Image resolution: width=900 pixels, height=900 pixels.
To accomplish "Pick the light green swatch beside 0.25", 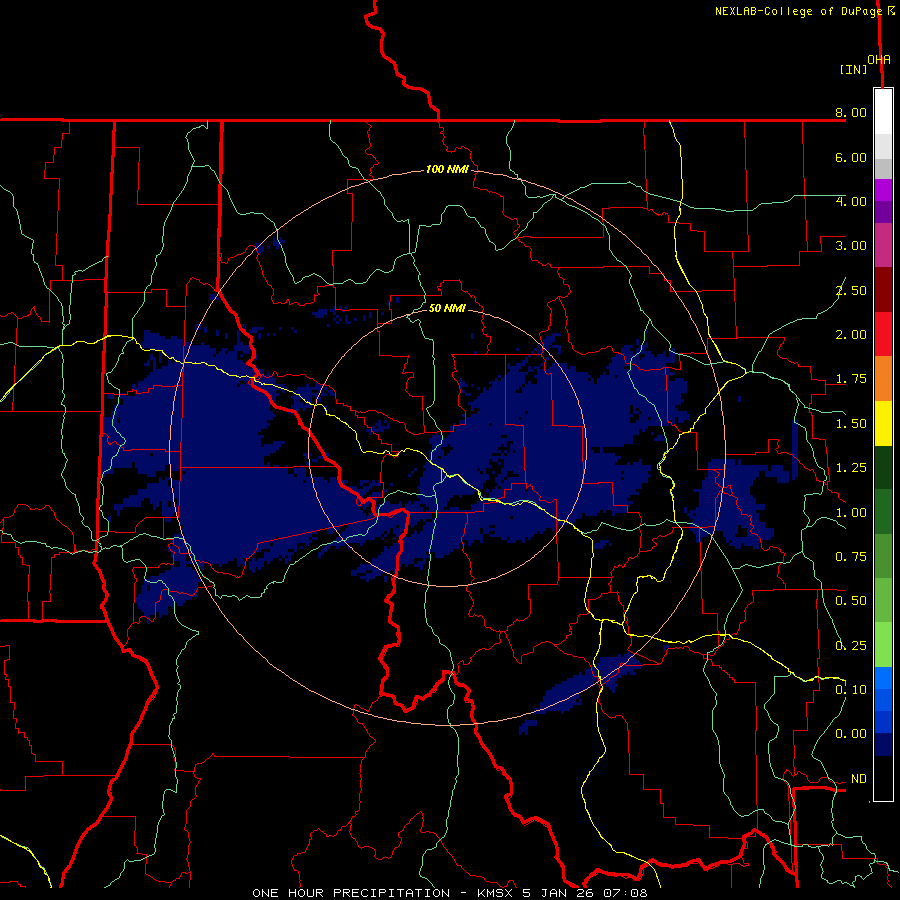I will [x=883, y=645].
